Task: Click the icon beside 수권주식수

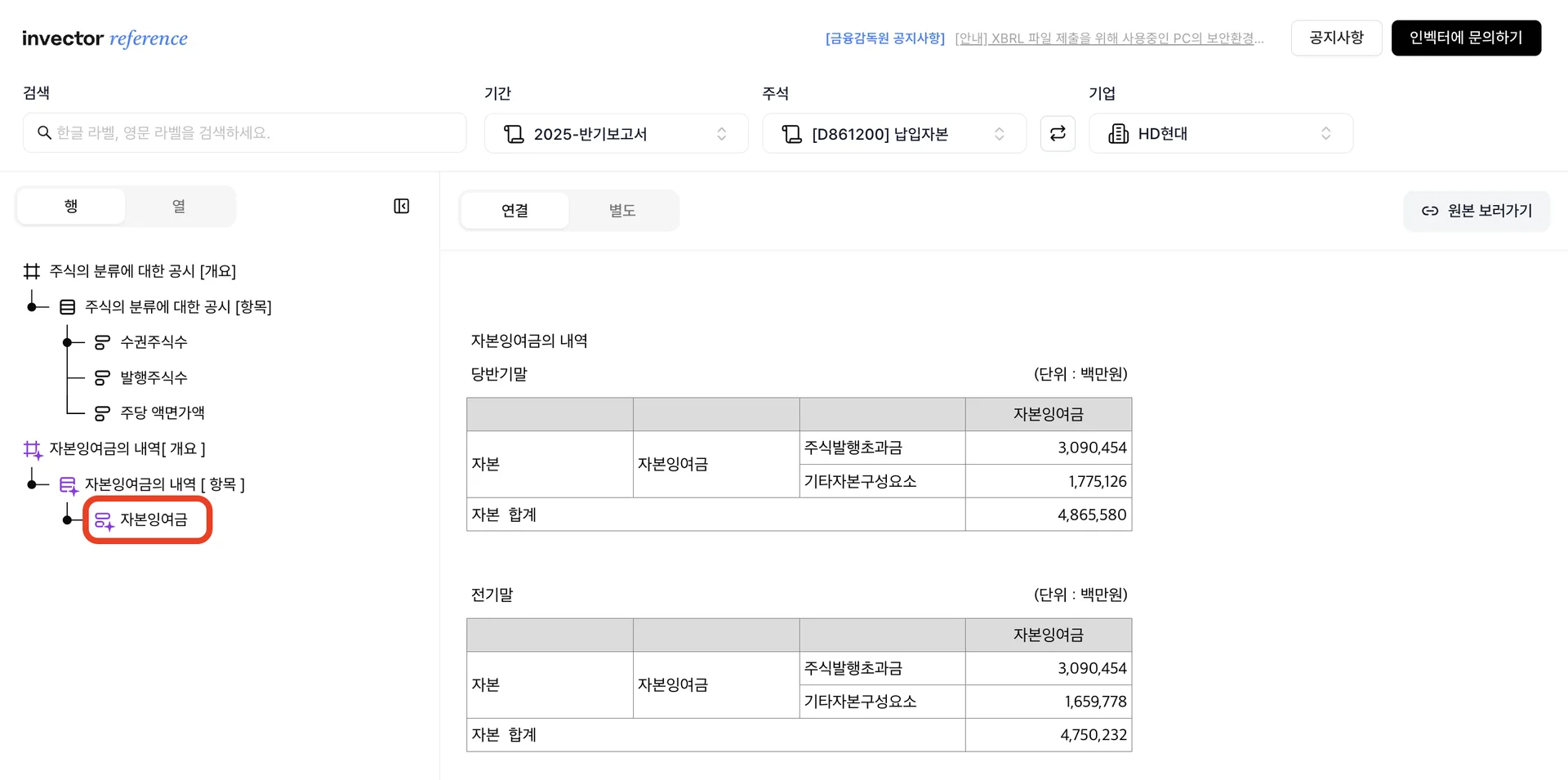Action: click(102, 342)
